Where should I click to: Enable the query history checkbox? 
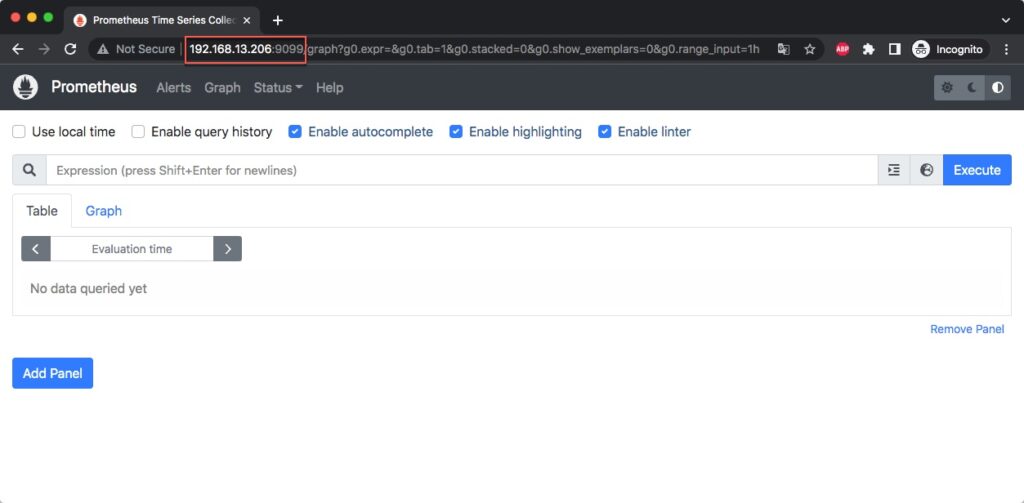(138, 132)
